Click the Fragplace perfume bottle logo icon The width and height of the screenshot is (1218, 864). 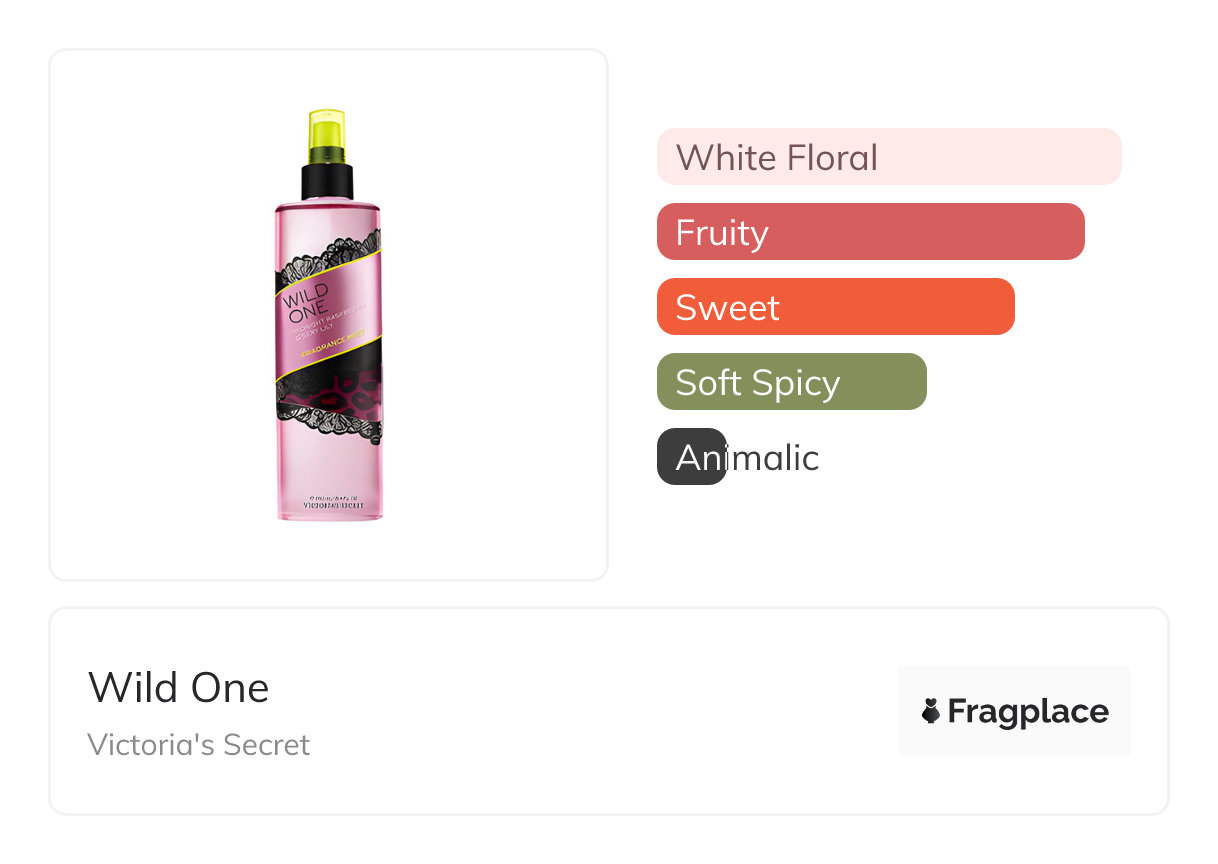931,711
